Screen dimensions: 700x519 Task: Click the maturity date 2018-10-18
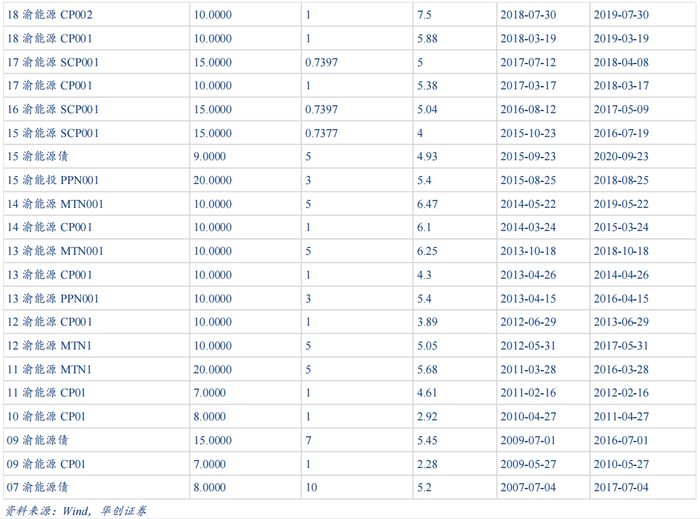[621, 251]
